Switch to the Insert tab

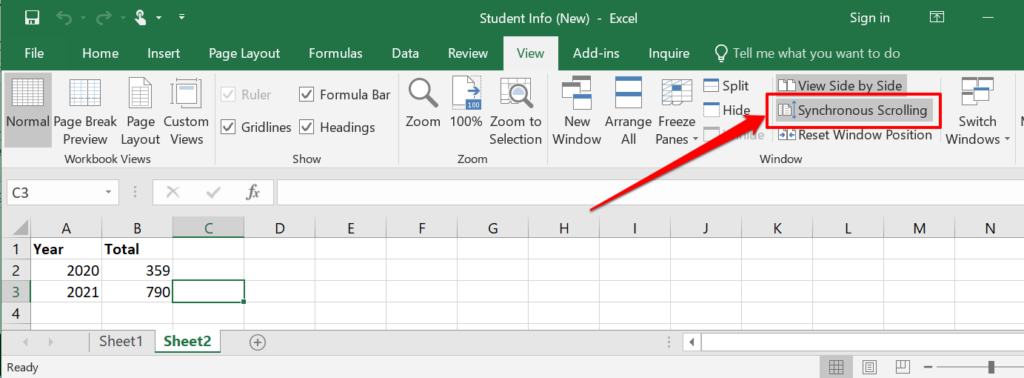pos(163,54)
